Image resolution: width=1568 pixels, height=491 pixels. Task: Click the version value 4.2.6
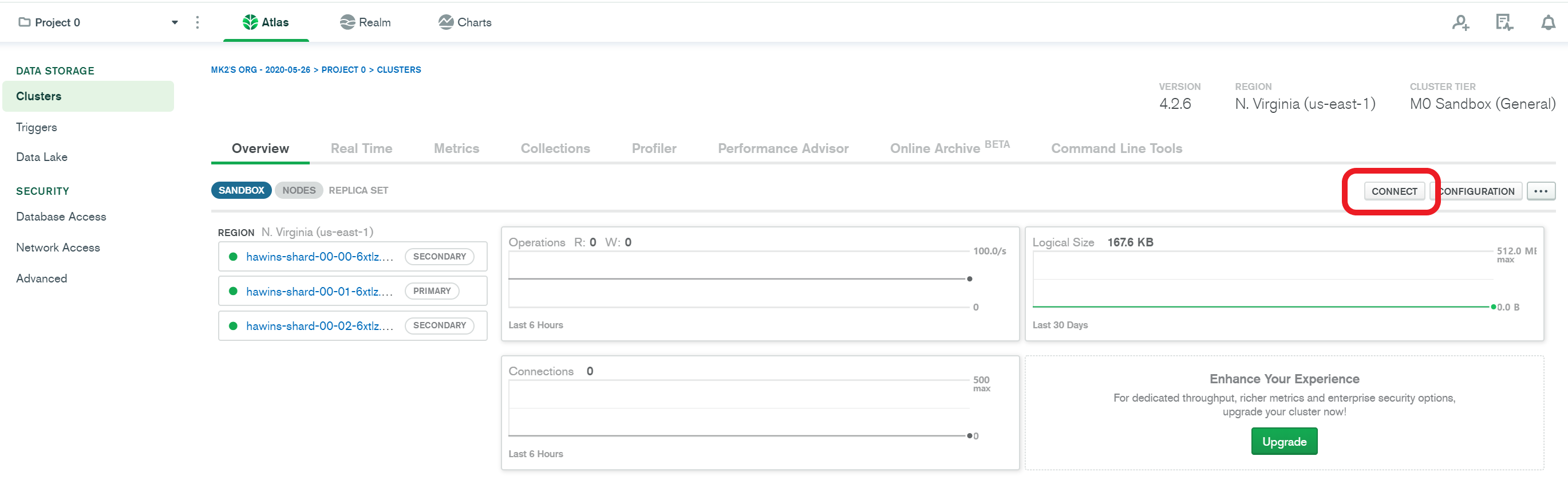1175,104
